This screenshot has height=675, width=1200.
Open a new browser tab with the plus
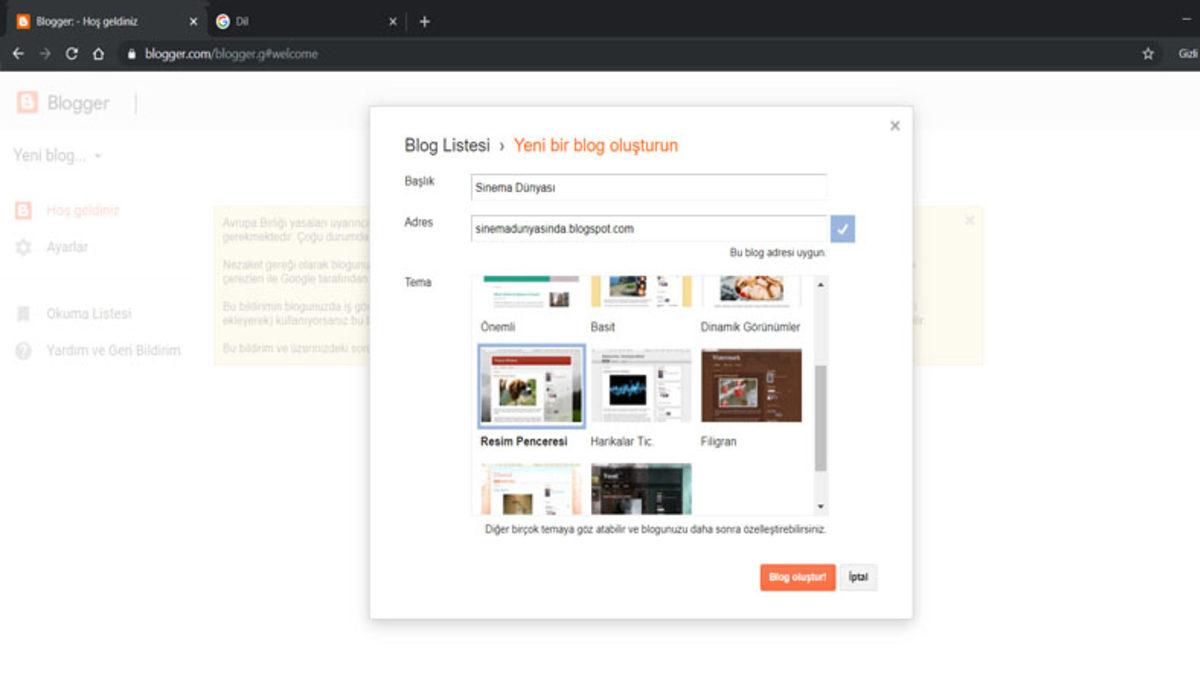(x=426, y=20)
